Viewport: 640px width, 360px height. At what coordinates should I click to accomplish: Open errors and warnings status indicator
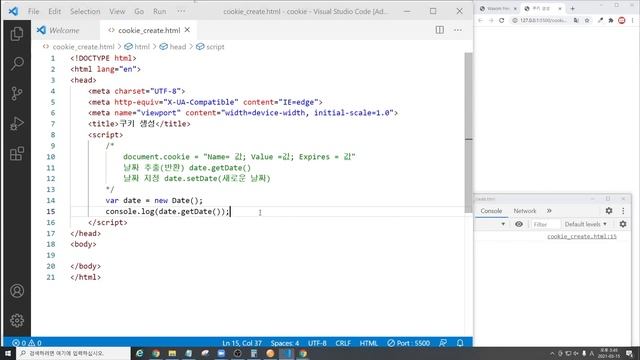tap(27, 343)
